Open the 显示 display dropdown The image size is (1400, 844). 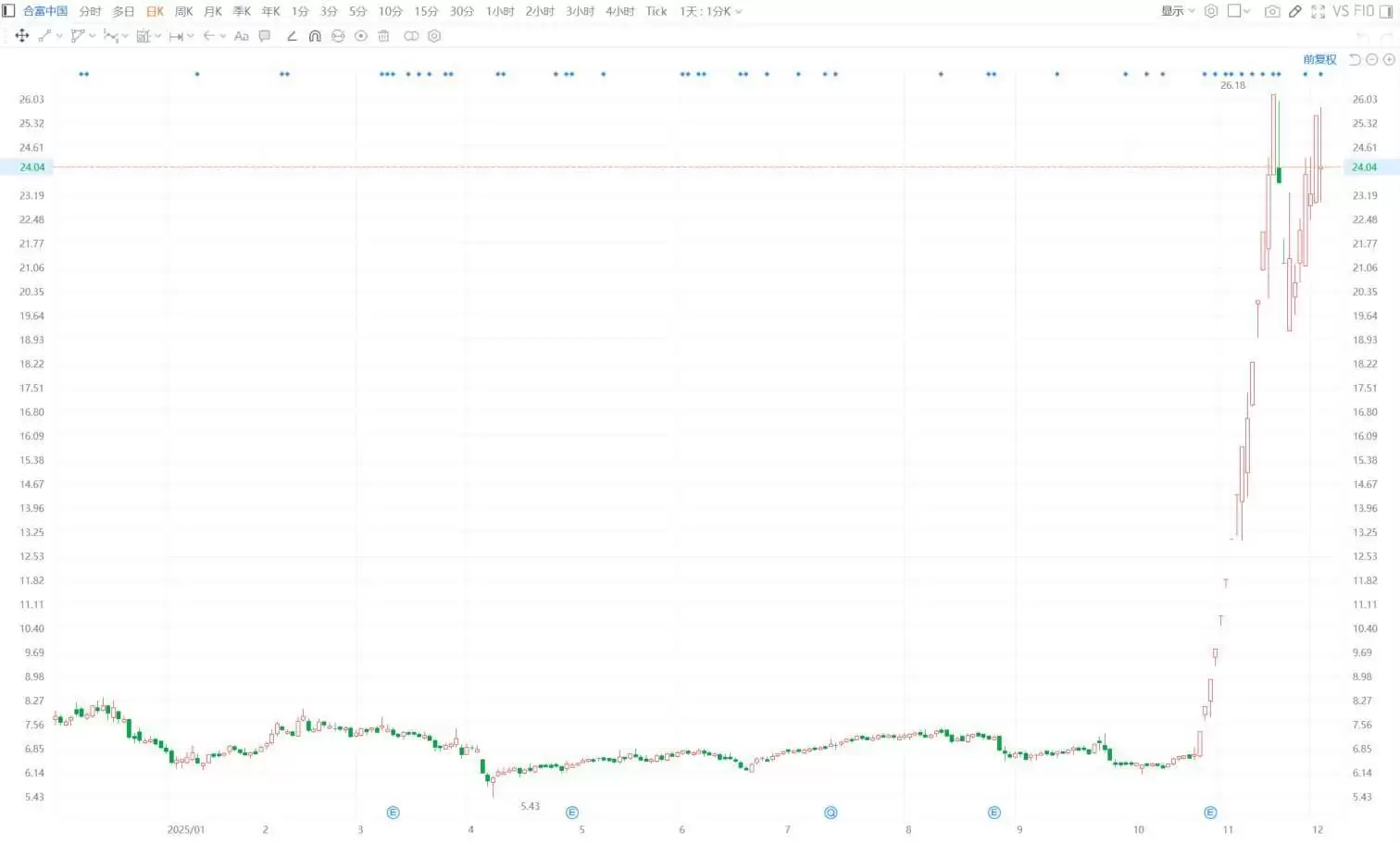point(1178,11)
